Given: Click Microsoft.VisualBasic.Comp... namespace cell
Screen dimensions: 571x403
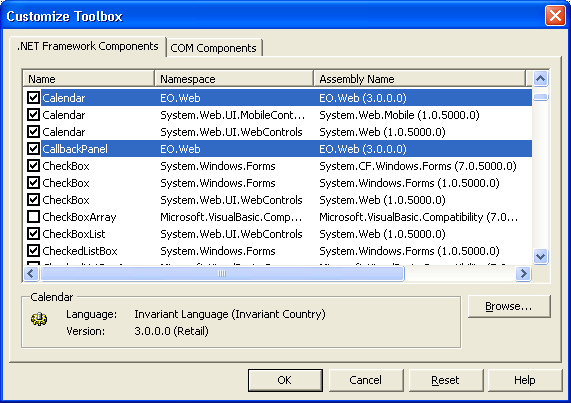Looking at the screenshot, I should tap(231, 217).
